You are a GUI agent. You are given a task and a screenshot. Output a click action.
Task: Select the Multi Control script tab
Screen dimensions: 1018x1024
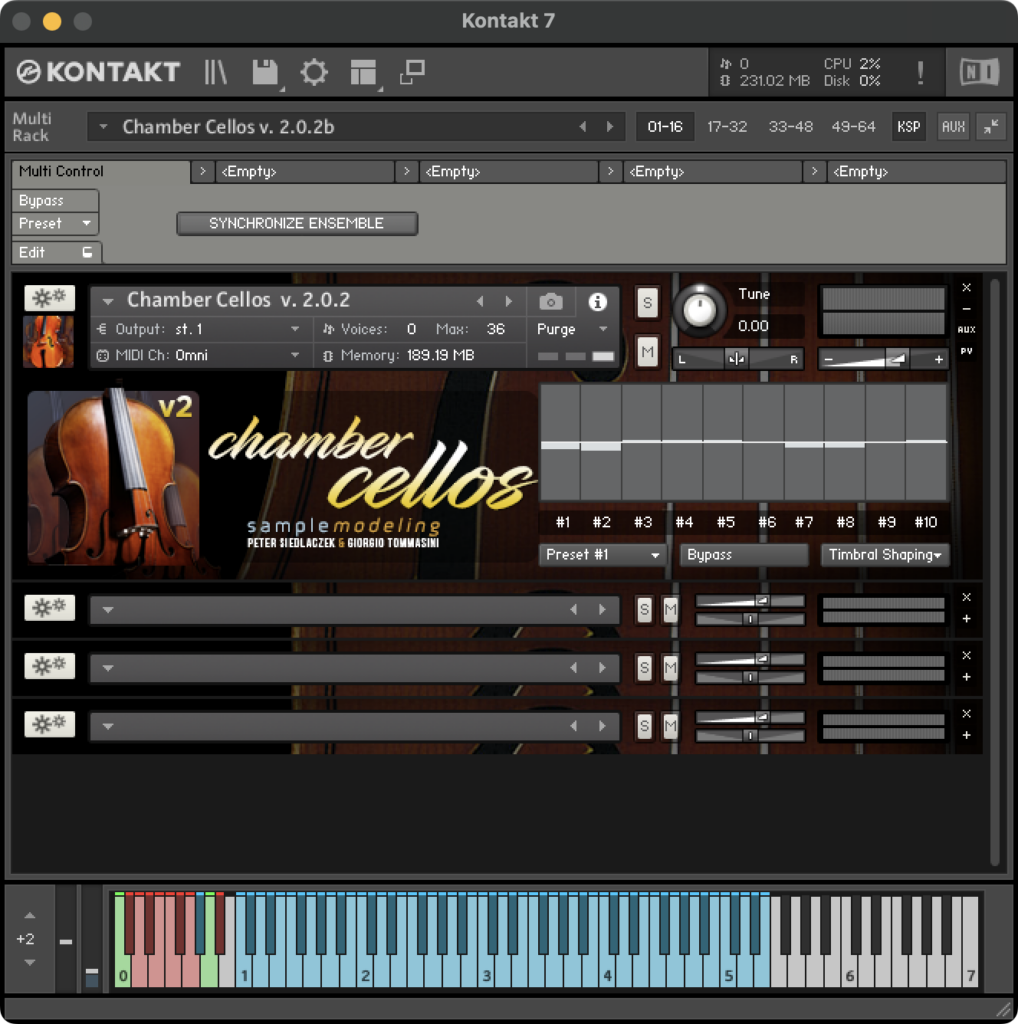tap(101, 171)
